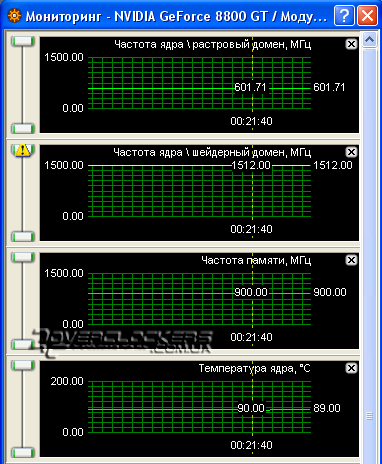Click the lower slider handle of shader domain graph
Image resolution: width=382 pixels, height=464 pixels.
tap(23, 237)
